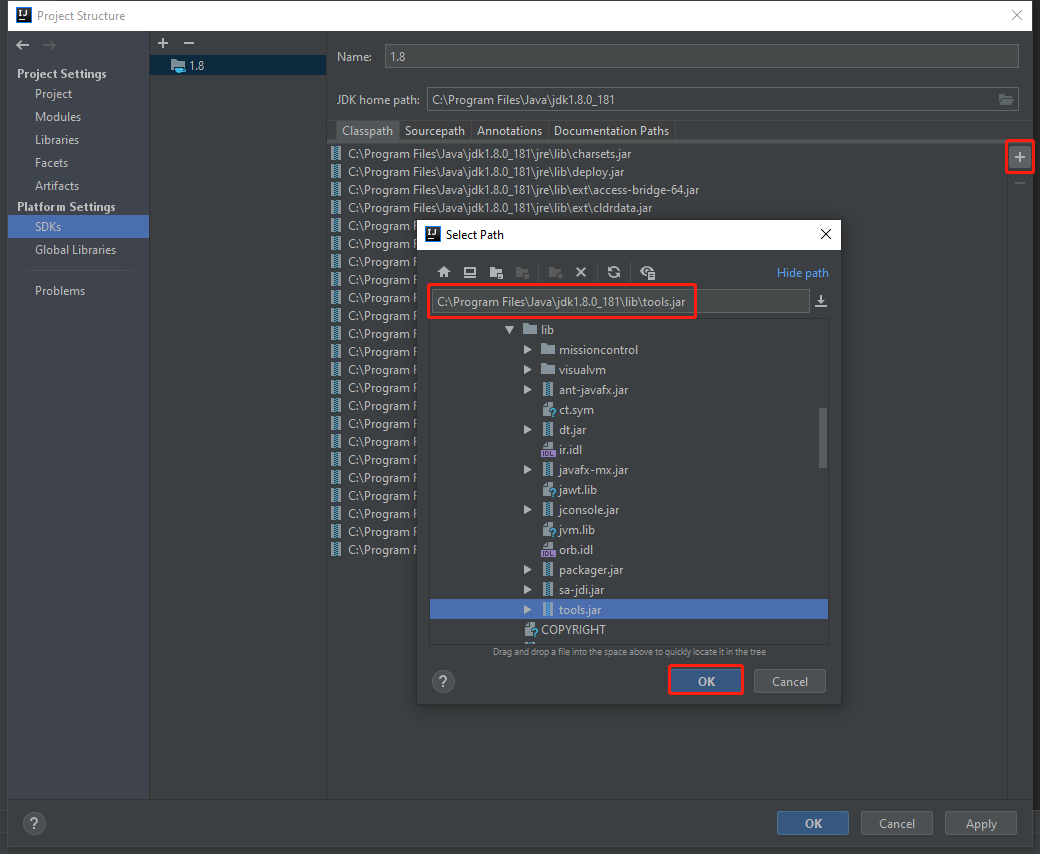Viewport: 1040px width, 854px height.
Task: Expand dt.jar node
Action: pos(527,430)
